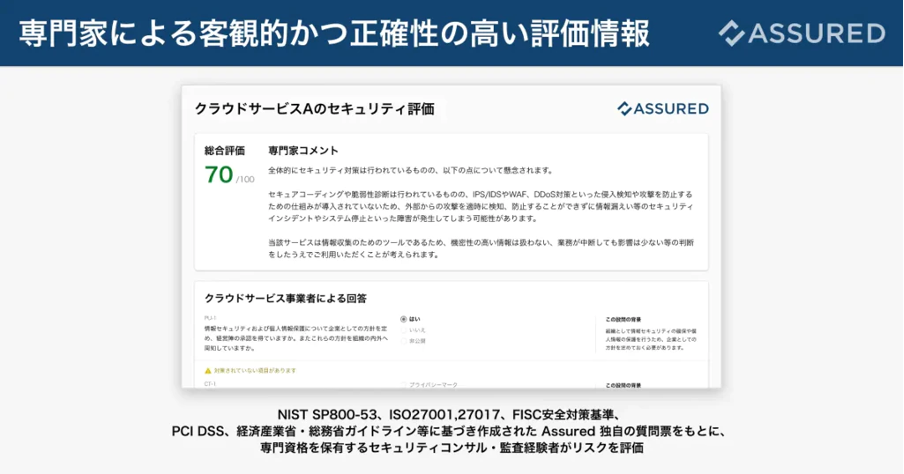Click the 対策されていない項目があります warning text
The image size is (904, 474).
tap(255, 371)
